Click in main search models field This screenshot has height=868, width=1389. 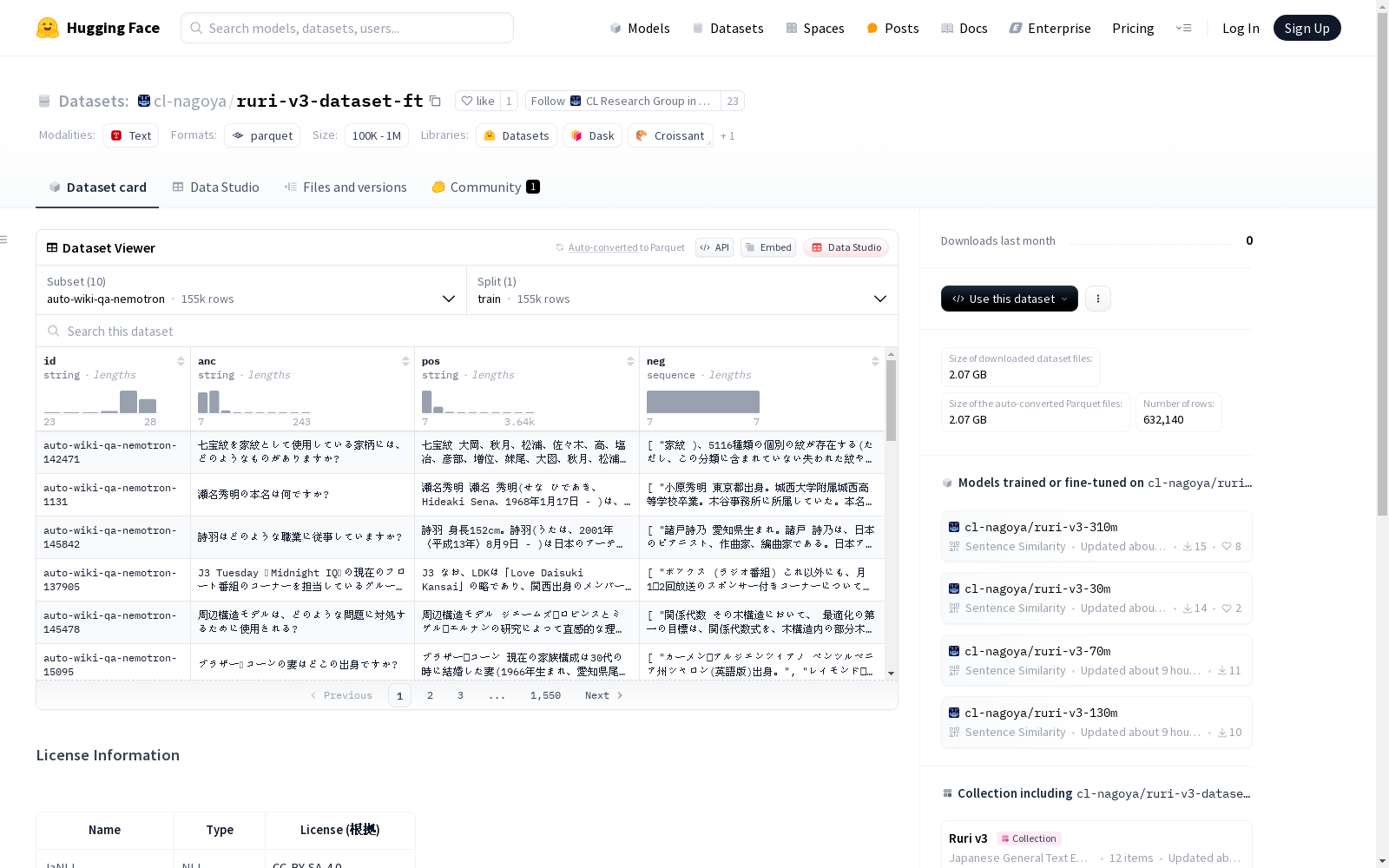347,28
